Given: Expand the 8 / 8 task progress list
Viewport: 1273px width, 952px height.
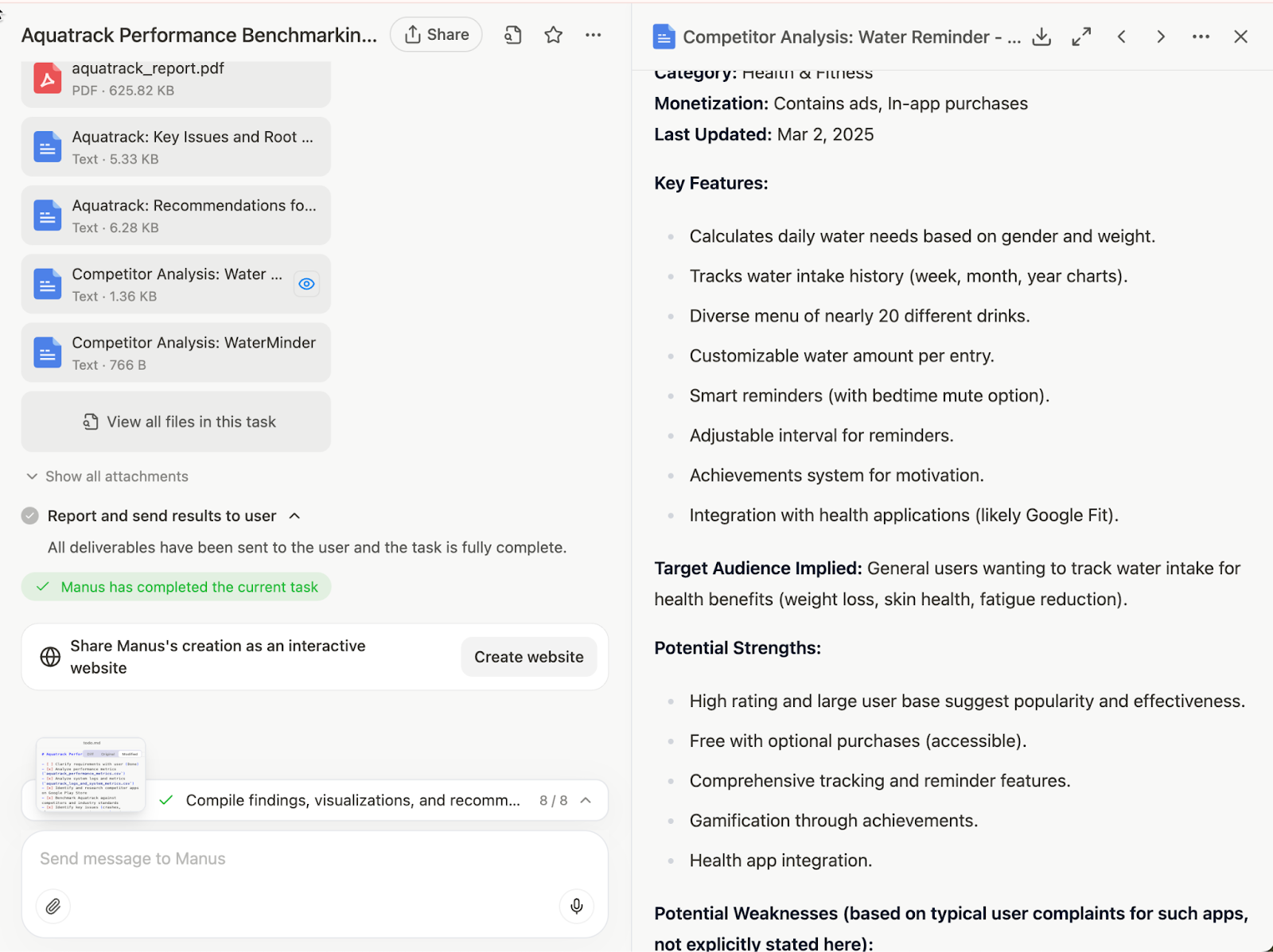Looking at the screenshot, I should pyautogui.click(x=586, y=801).
